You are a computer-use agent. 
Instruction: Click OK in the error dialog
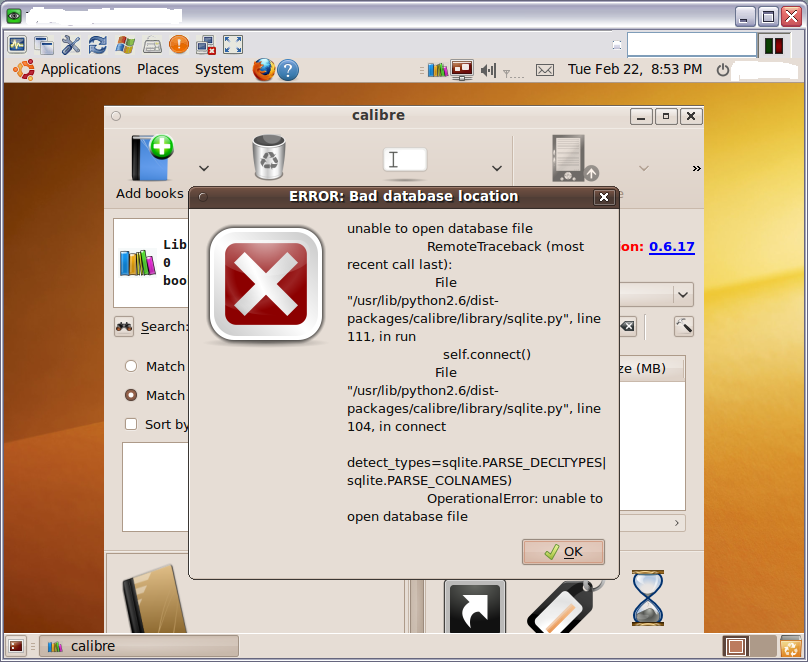563,552
